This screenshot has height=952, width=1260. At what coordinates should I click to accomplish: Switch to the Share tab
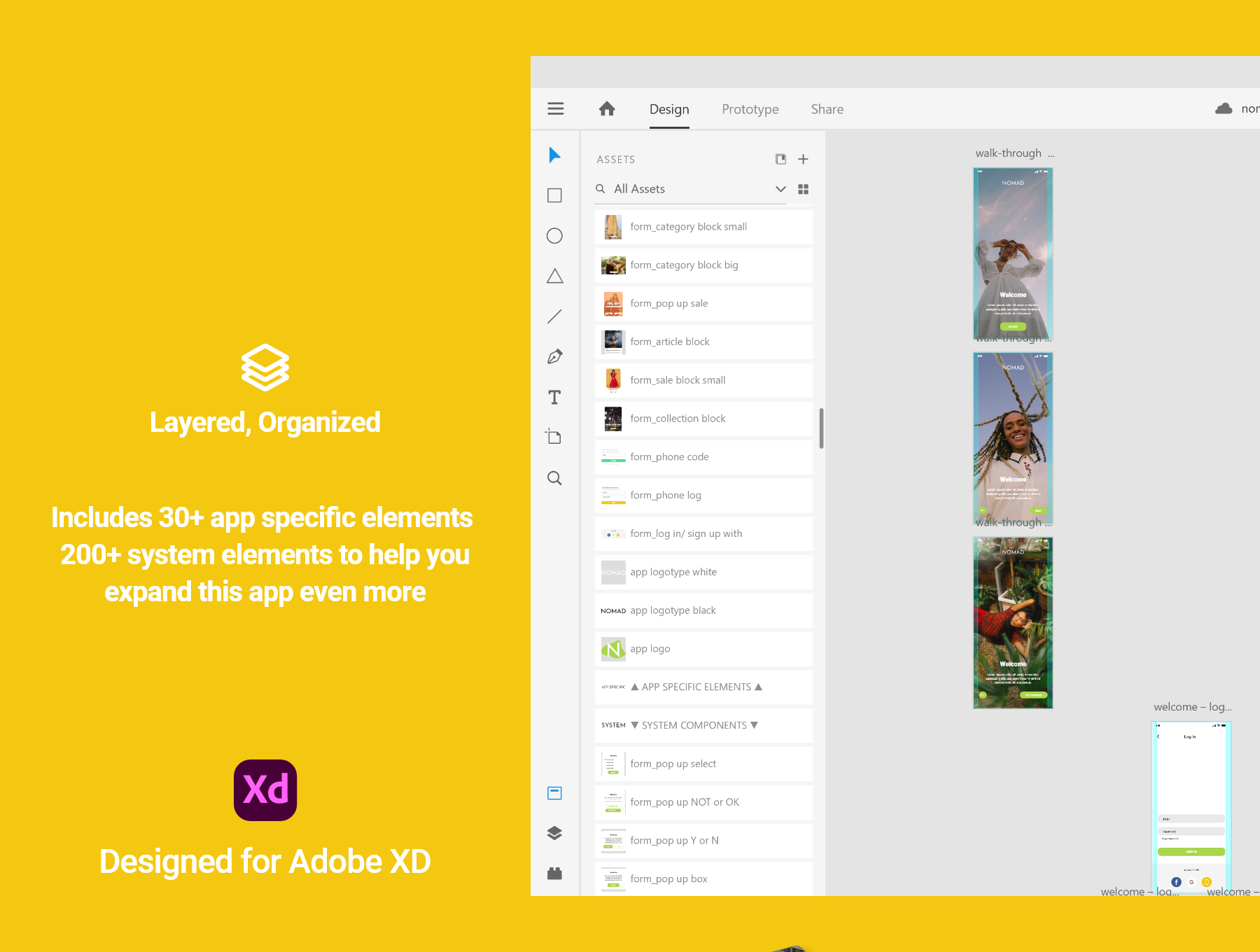(827, 109)
